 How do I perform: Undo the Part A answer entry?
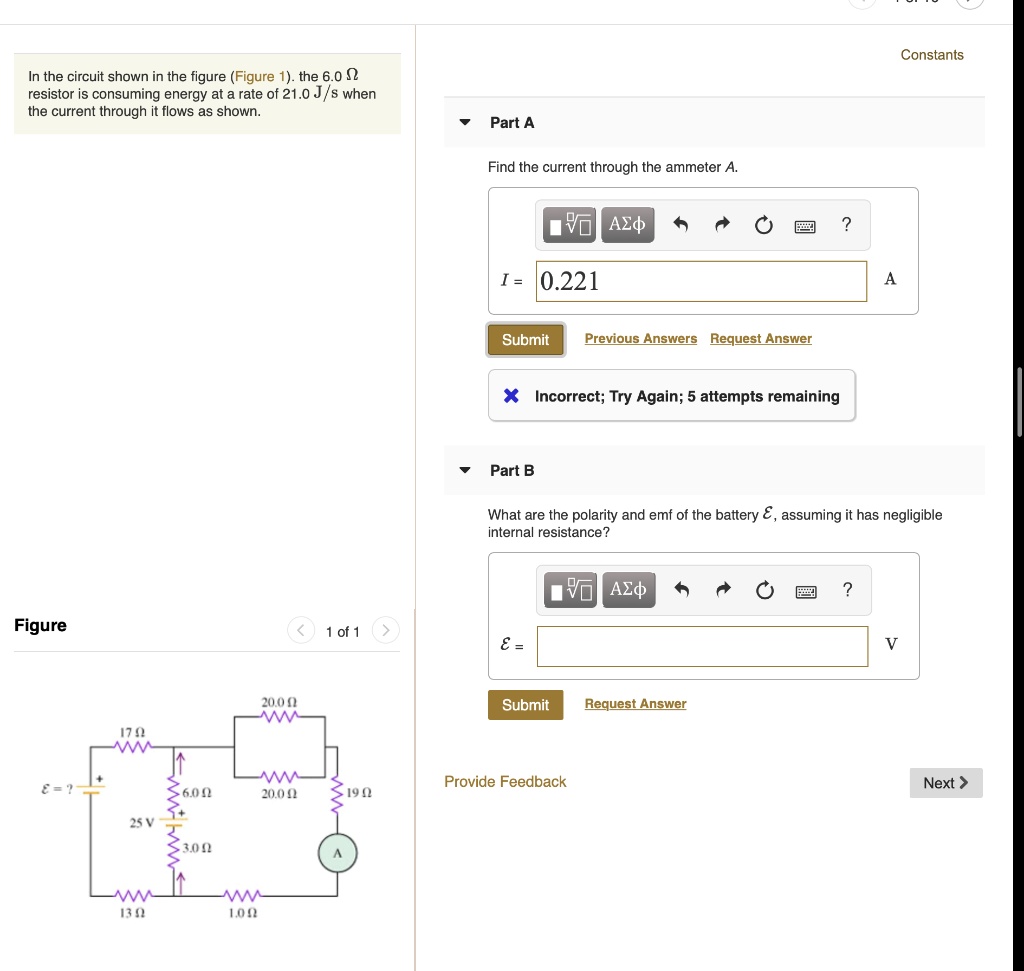[x=681, y=225]
